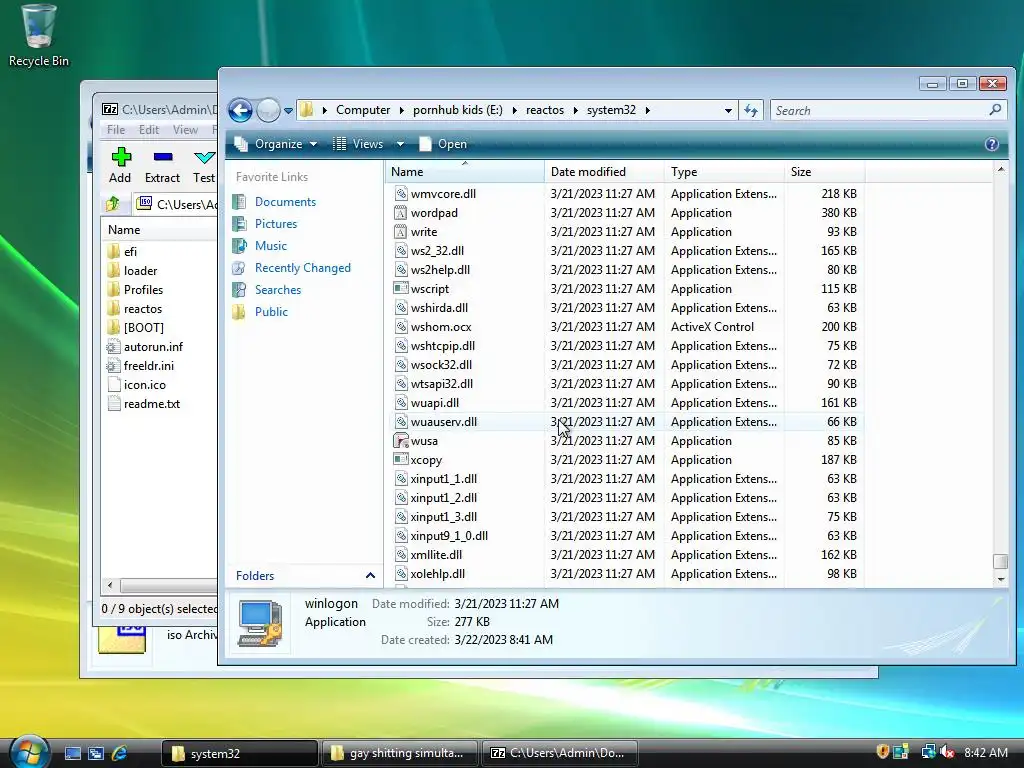Open Documents favorite link
Screen dimensions: 1024x768
tap(285, 202)
